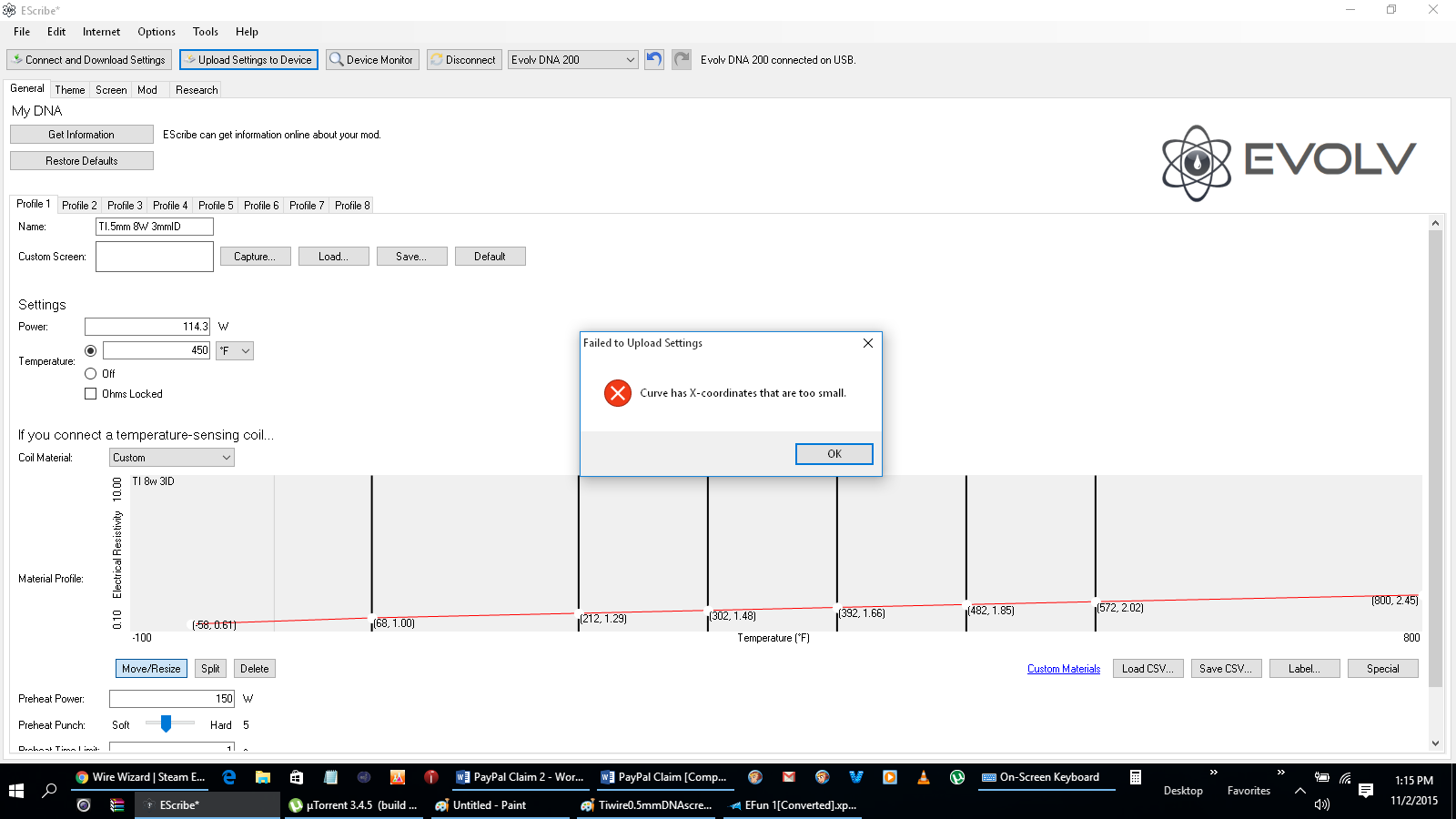Open the µTorrent taskbar item
The height and width of the screenshot is (819, 1456).
(353, 805)
